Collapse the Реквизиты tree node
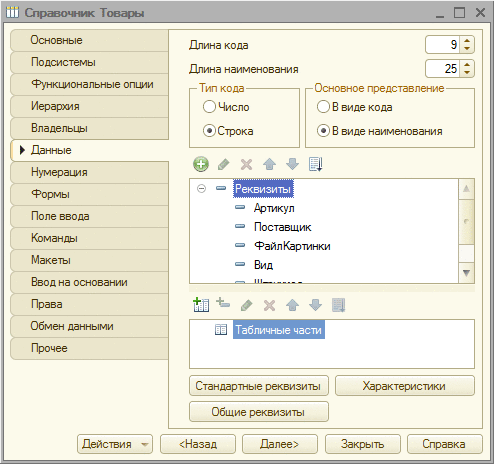This screenshot has height=464, width=494. click(x=201, y=189)
